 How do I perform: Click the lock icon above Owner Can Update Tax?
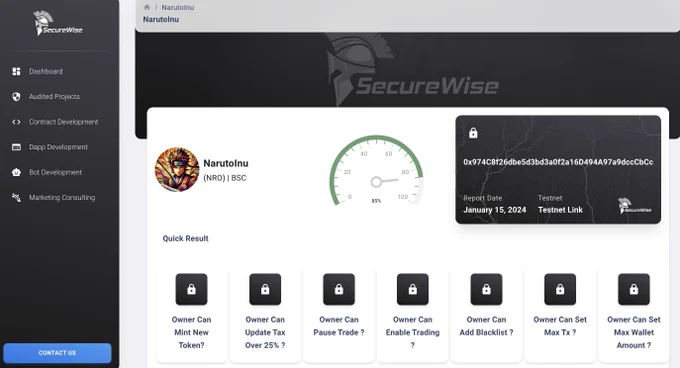[265, 289]
